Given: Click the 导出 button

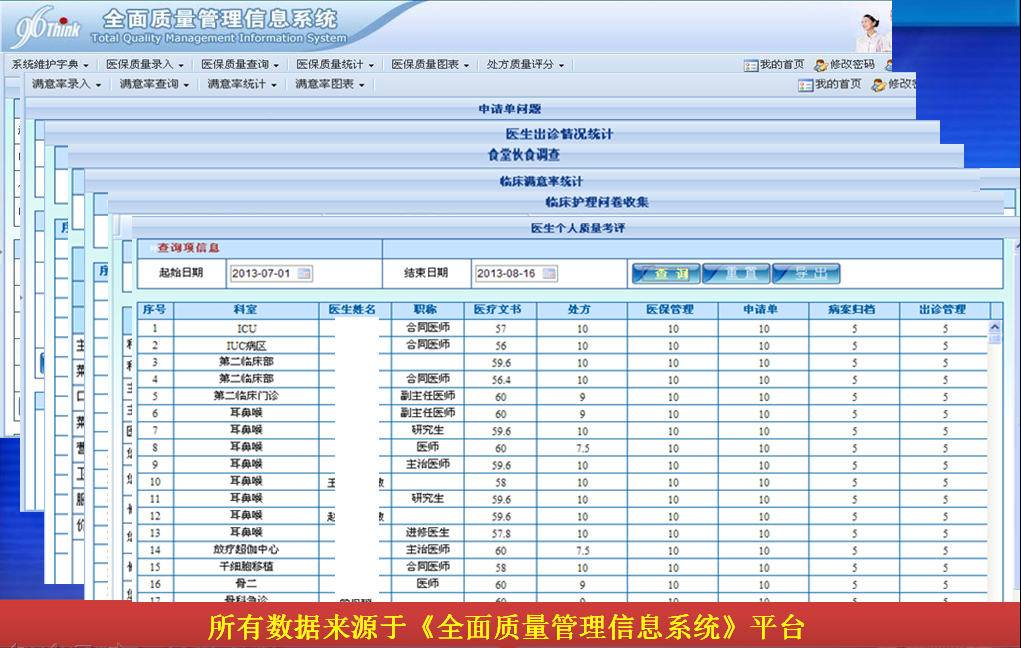Looking at the screenshot, I should coord(806,274).
